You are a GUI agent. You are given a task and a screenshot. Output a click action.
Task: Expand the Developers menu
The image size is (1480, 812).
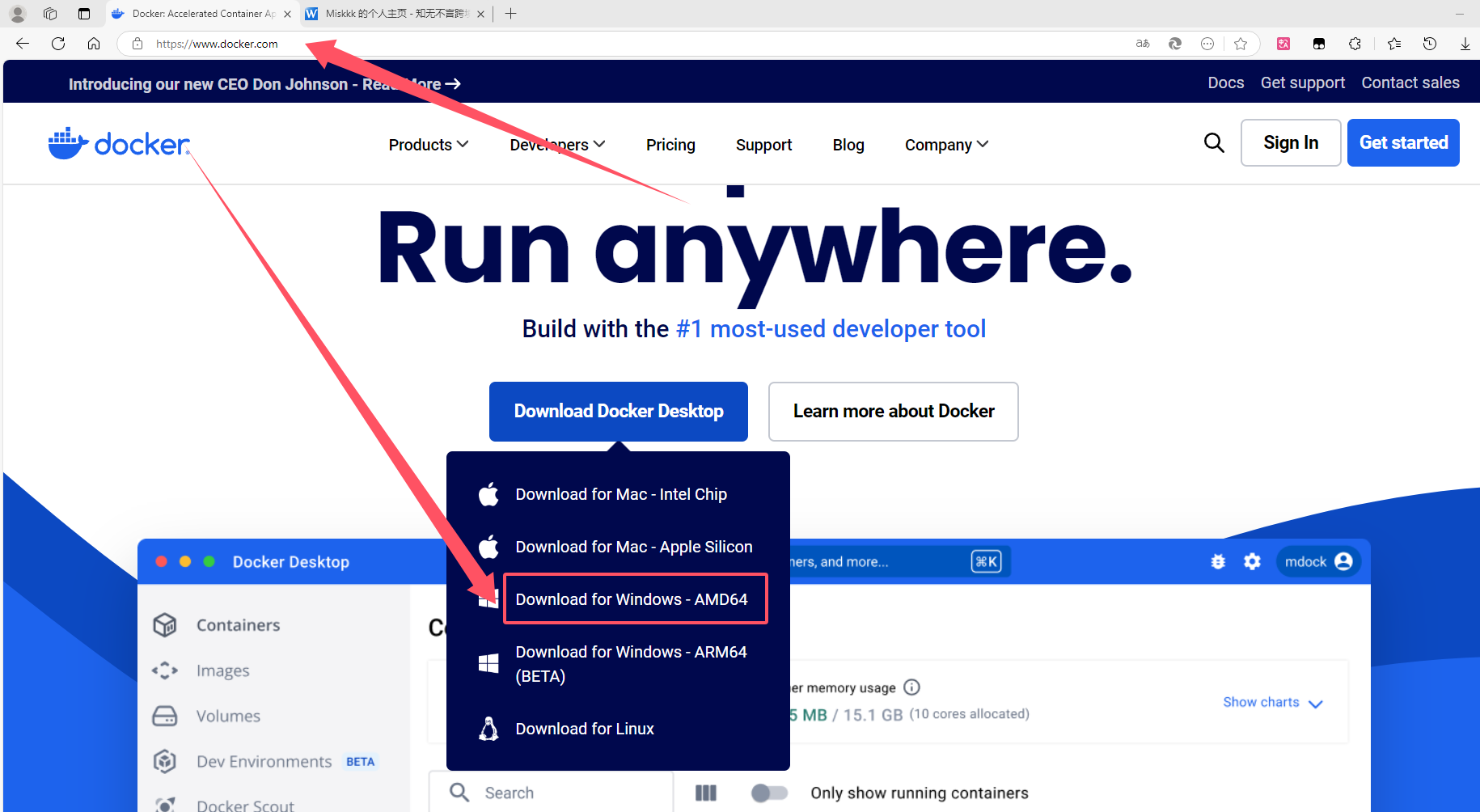(557, 145)
